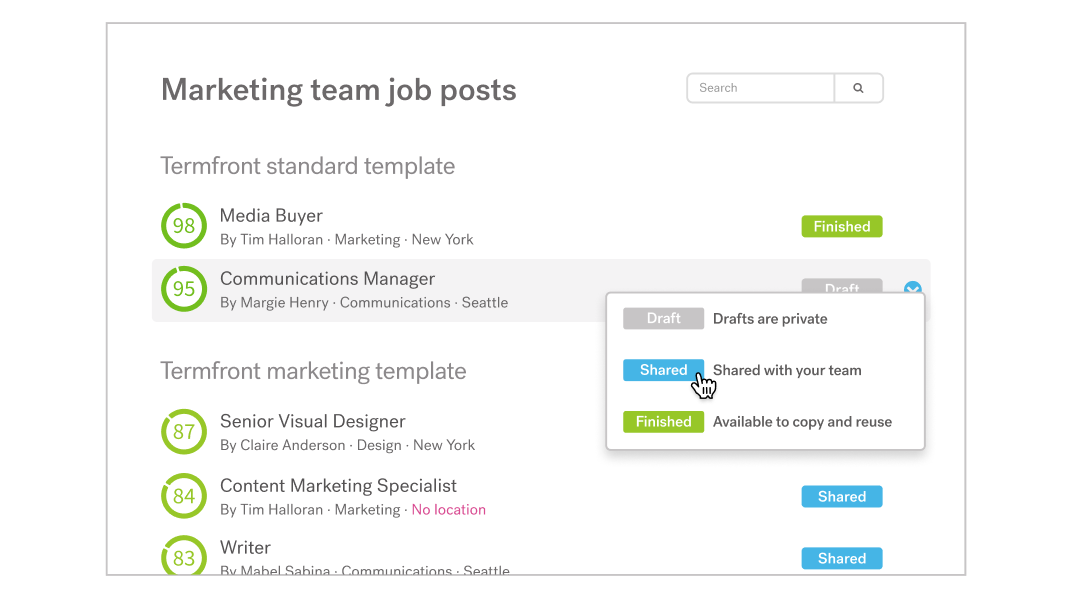The width and height of the screenshot is (1071, 600).
Task: Click Shared badge on the Writer row
Action: click(841, 559)
